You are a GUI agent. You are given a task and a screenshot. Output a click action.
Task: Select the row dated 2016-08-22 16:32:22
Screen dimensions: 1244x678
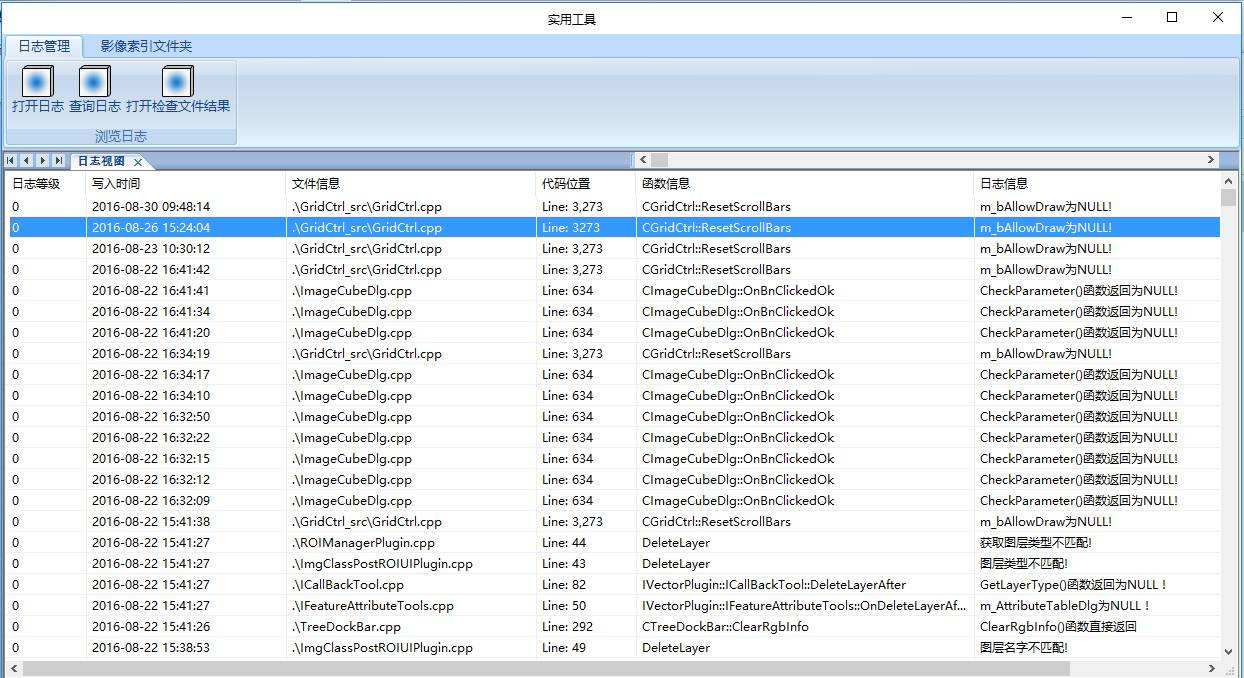click(x=615, y=438)
